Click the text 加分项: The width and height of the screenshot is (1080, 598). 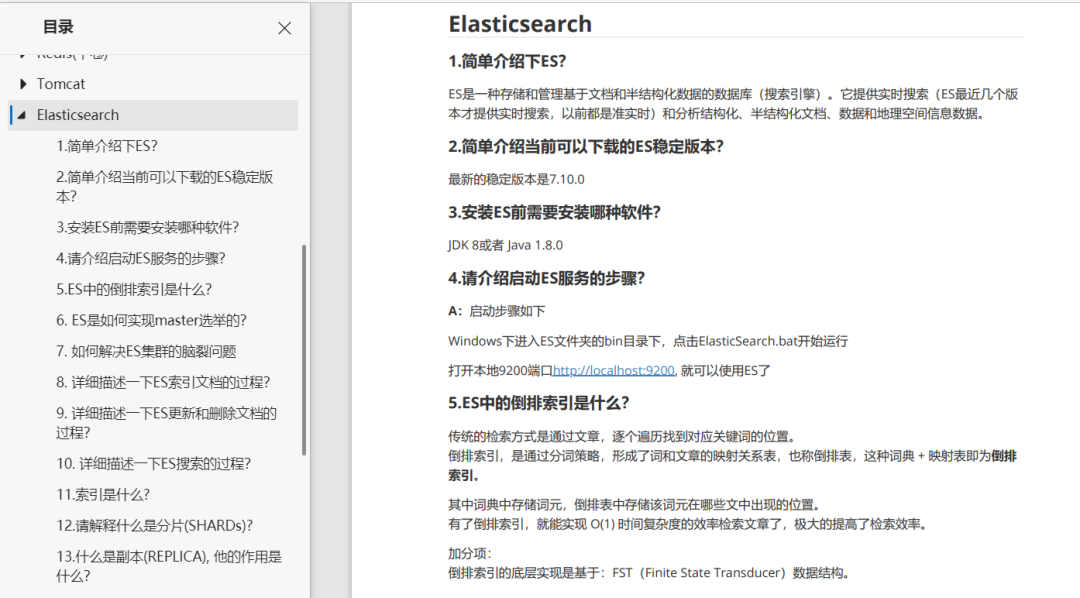469,553
